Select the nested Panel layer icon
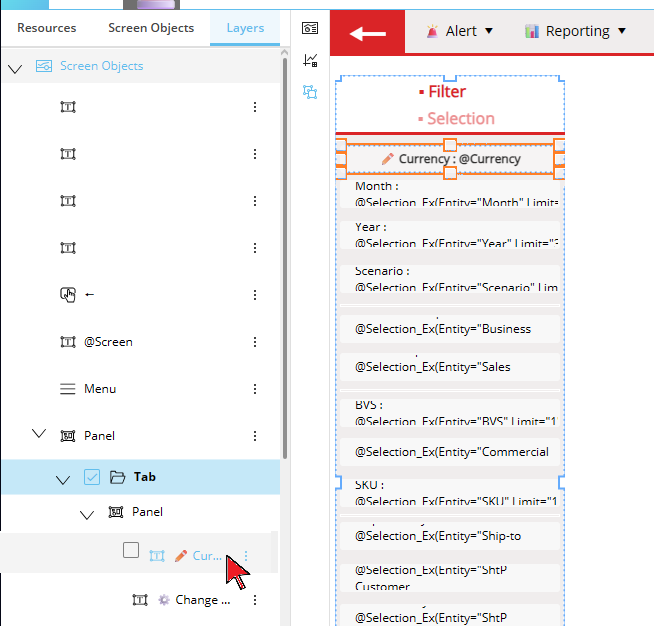Screen dimensions: 654x626 pyautogui.click(x=116, y=512)
